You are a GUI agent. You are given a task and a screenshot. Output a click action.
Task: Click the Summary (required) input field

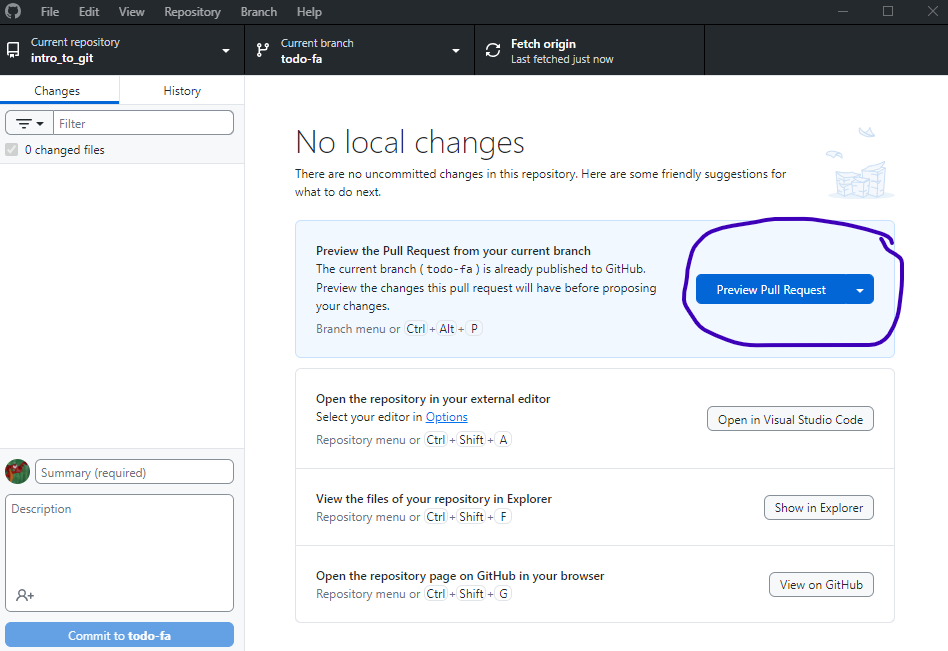click(x=135, y=472)
